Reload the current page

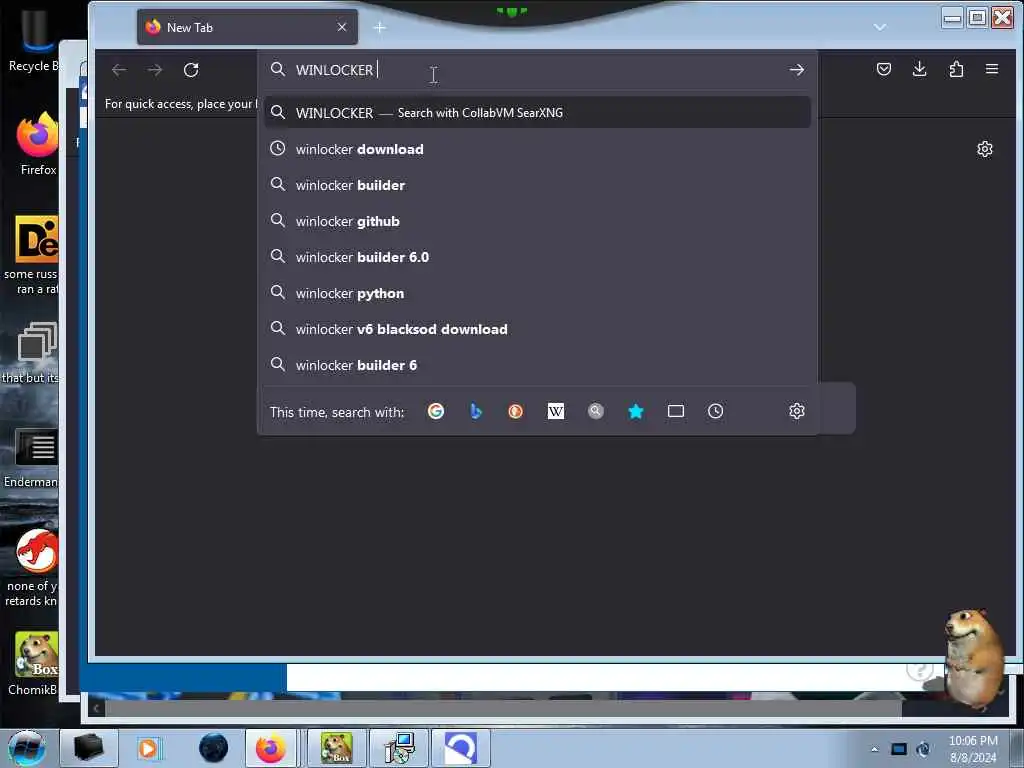tap(191, 70)
